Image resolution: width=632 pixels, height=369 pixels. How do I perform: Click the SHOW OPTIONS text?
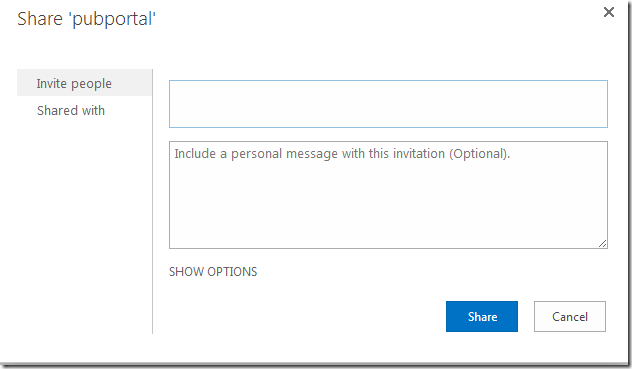coord(213,272)
